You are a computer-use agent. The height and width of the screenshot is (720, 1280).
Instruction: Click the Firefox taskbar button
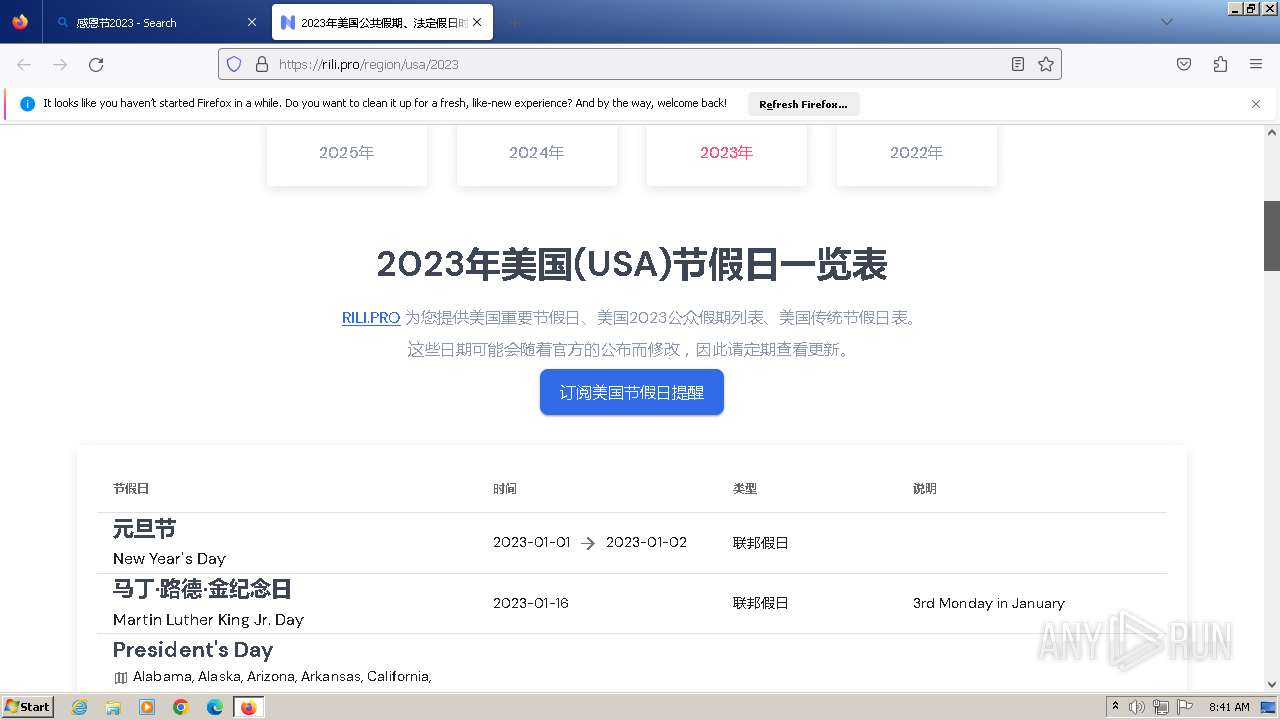coord(249,707)
